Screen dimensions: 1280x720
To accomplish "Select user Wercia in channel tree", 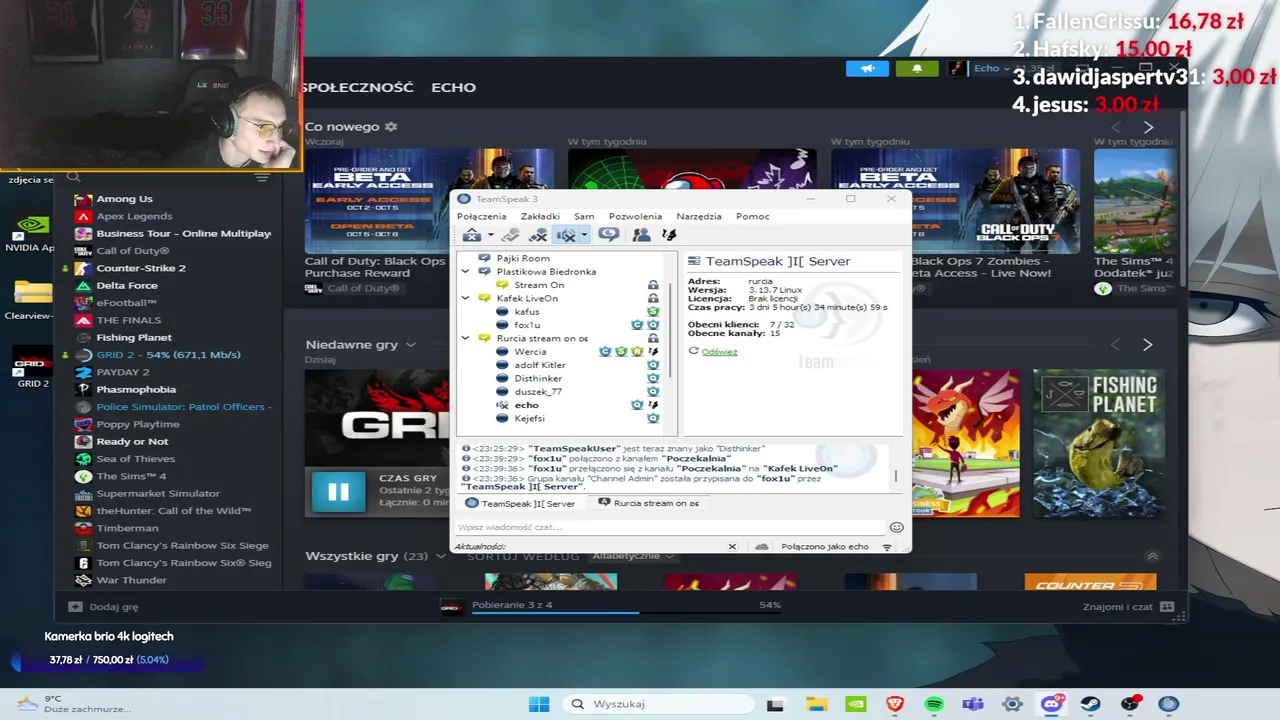I will point(530,352).
